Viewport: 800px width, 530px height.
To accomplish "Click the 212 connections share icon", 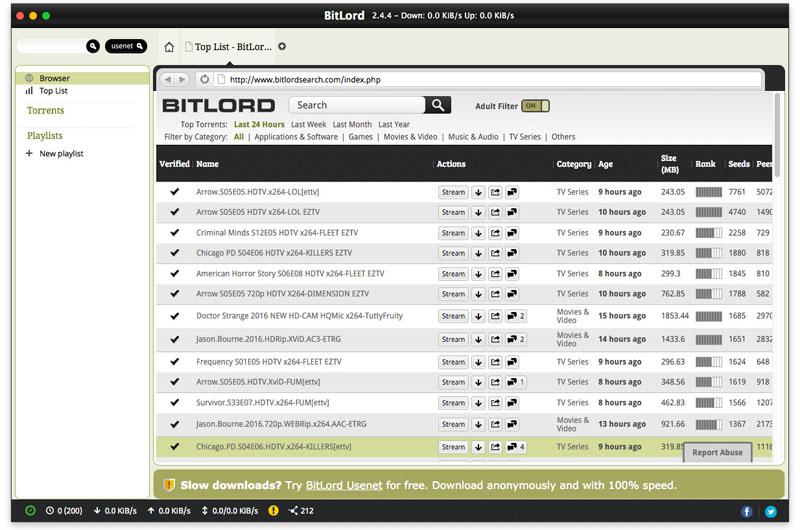I will 301,511.
